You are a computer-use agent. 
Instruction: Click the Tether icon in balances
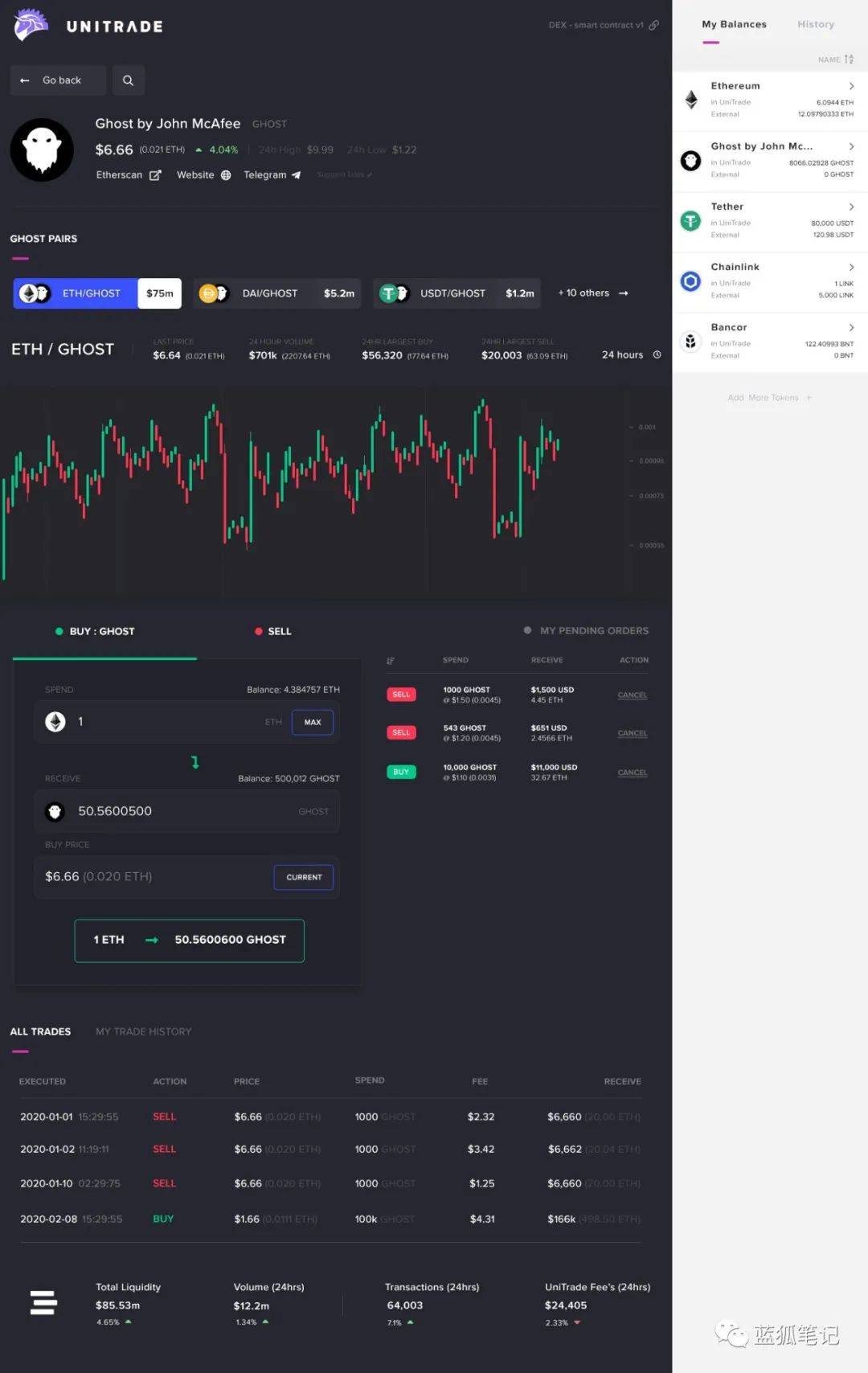pyautogui.click(x=690, y=221)
